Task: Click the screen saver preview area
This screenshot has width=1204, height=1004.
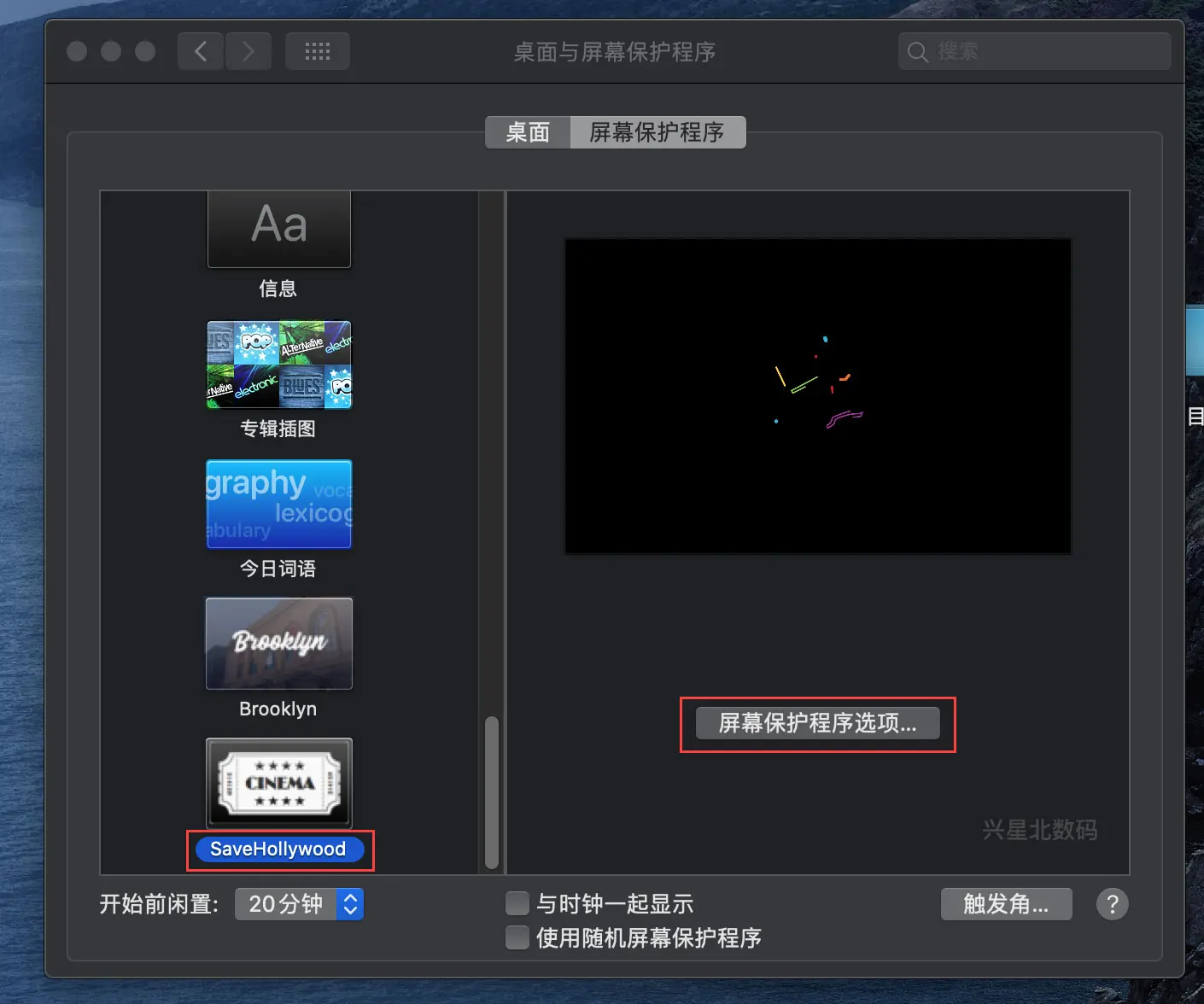Action: click(818, 396)
